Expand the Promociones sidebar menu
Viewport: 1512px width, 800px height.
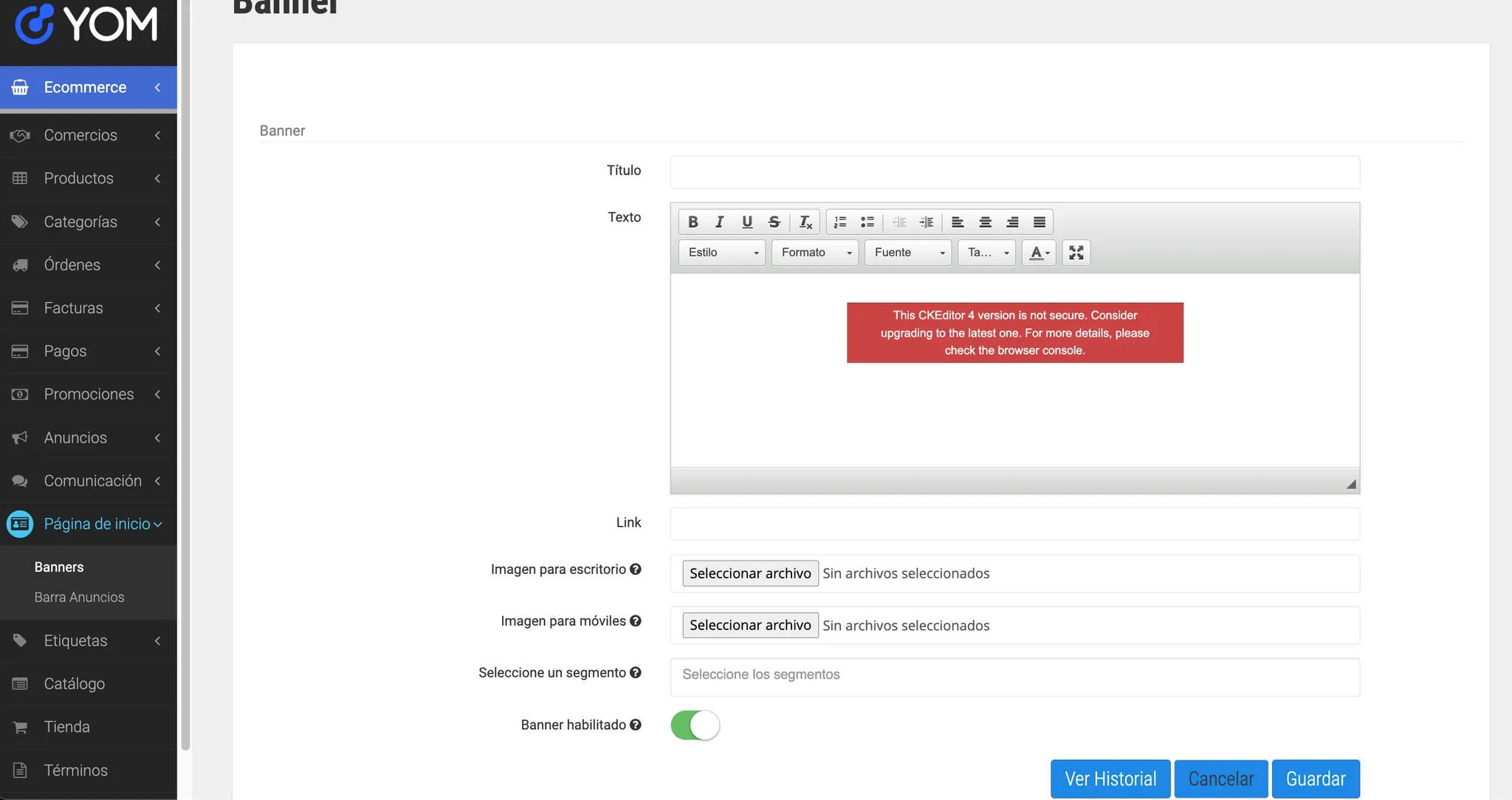(x=89, y=394)
